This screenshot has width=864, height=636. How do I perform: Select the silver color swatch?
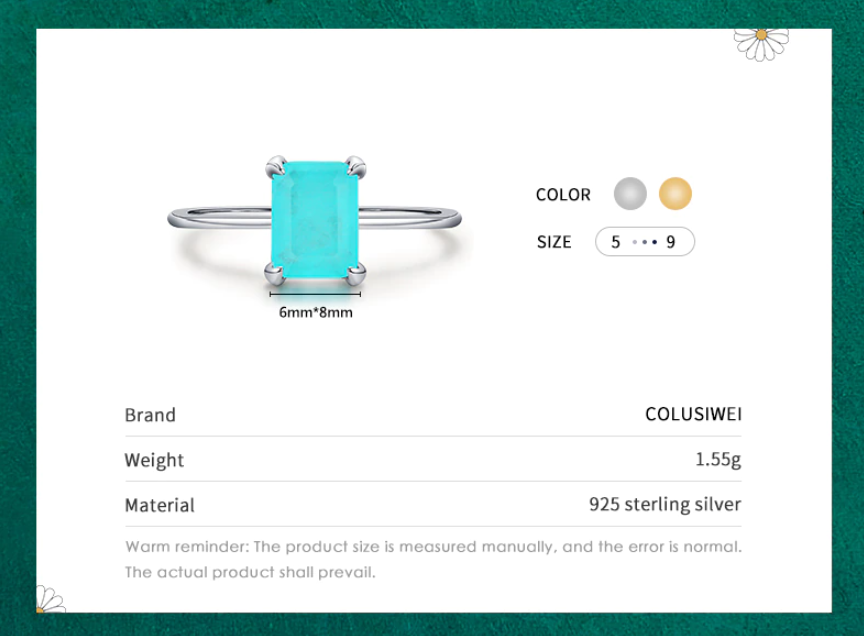[630, 193]
